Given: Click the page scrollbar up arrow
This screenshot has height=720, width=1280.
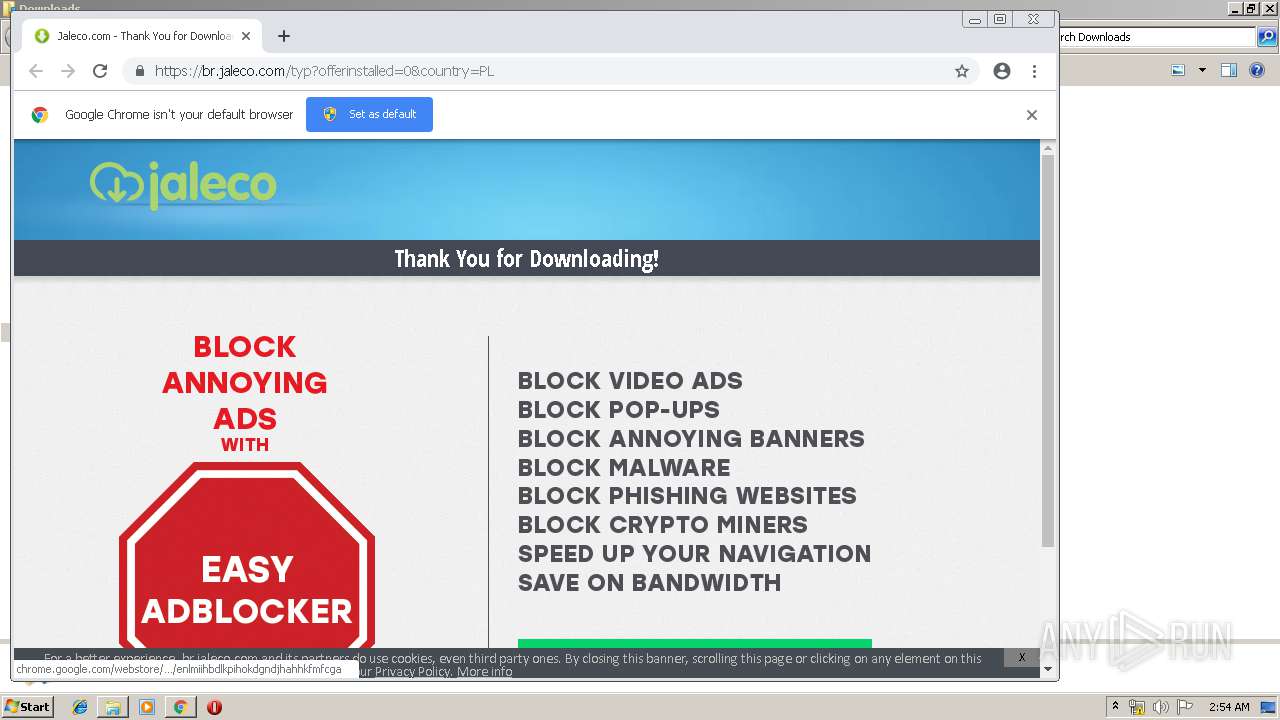Looking at the screenshot, I should (1048, 148).
